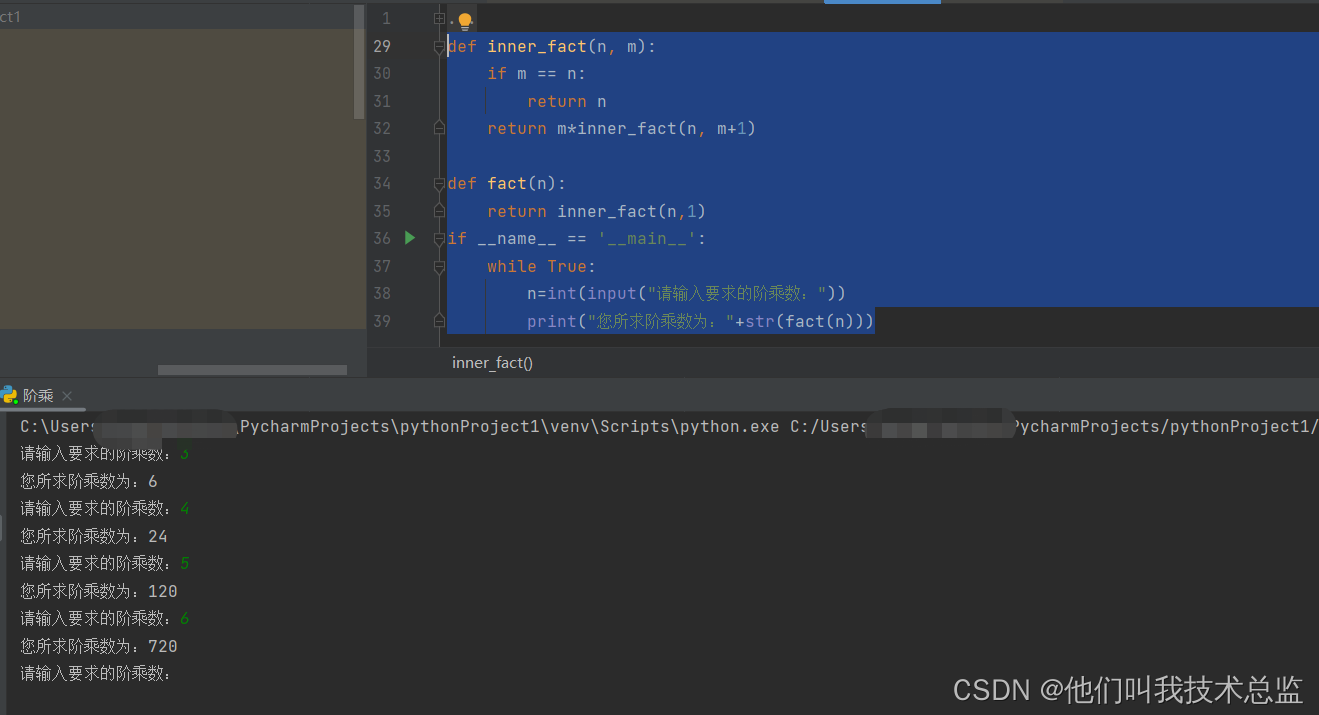Click the project panel vertical scrollbar
This screenshot has width=1319, height=715.
click(360, 61)
